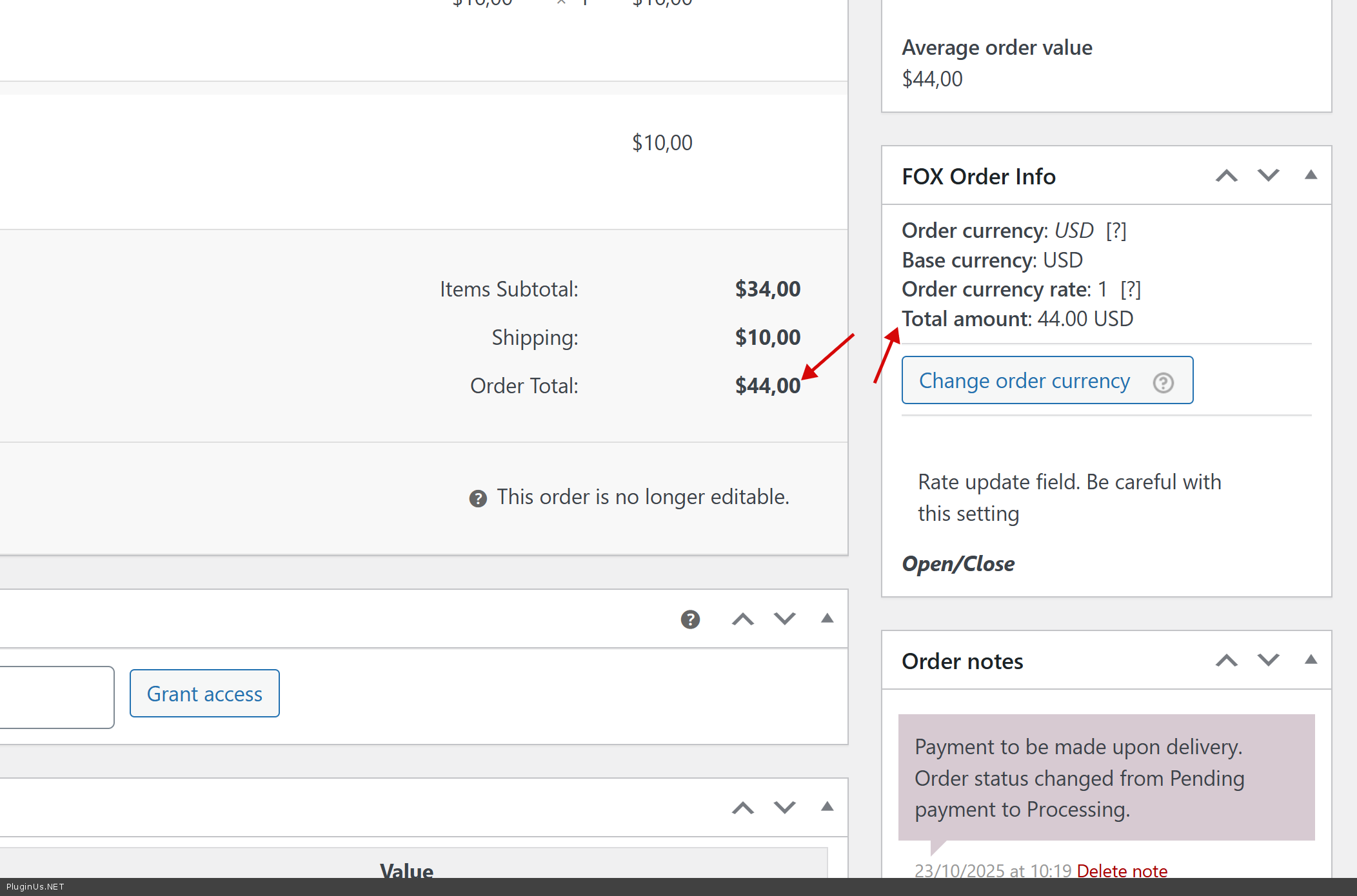1357x896 pixels.
Task: Click help icon in Change order currency button
Action: [1163, 382]
